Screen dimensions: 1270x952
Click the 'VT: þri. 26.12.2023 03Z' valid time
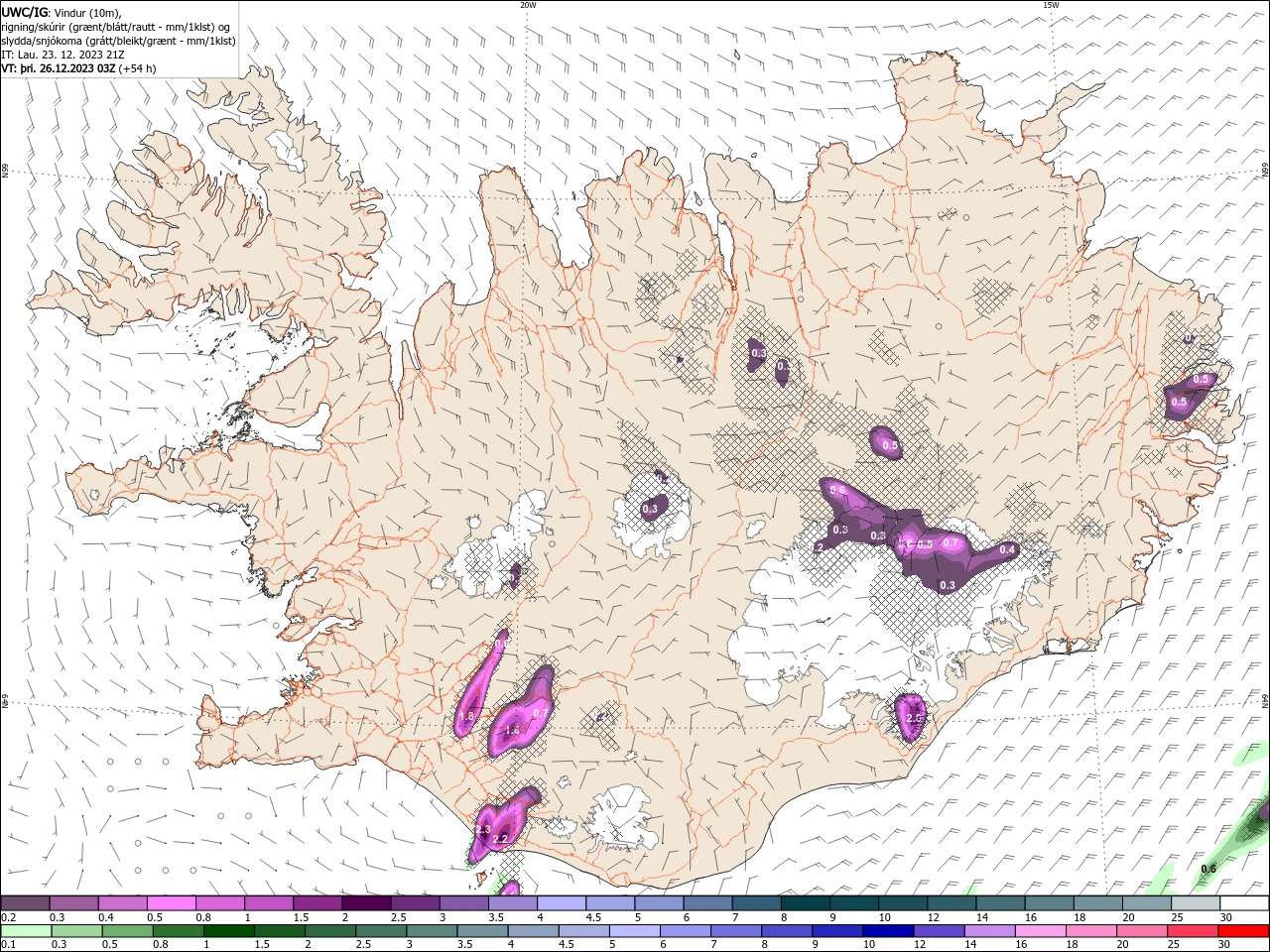click(59, 68)
